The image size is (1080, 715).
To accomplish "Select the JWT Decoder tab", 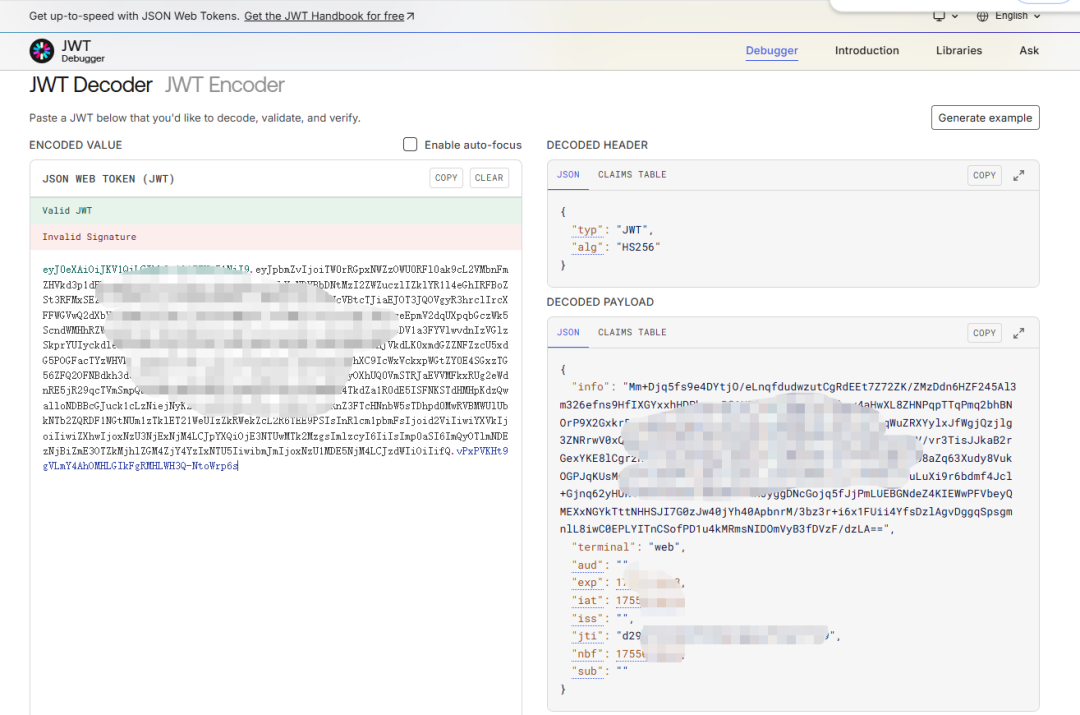I will pyautogui.click(x=90, y=85).
